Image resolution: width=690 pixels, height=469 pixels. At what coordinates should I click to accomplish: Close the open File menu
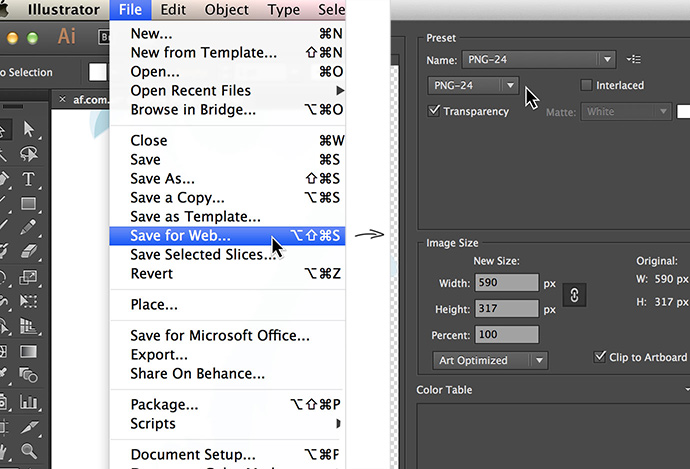pyautogui.click(x=130, y=9)
